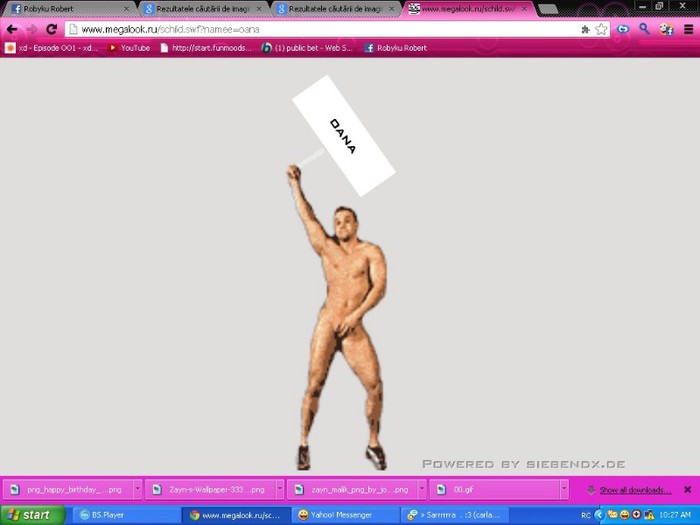
Task: Click the new tab button
Action: pos(547,9)
